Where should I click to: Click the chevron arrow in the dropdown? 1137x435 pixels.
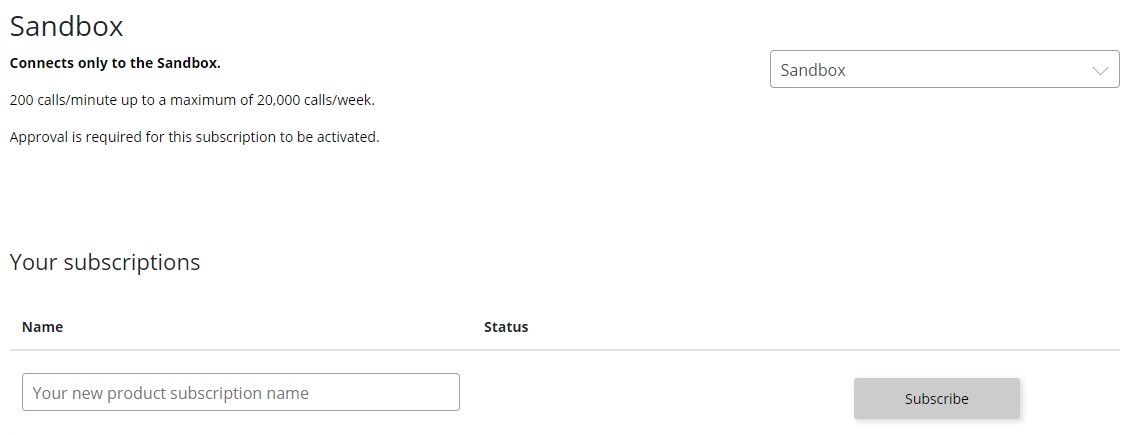[1101, 71]
